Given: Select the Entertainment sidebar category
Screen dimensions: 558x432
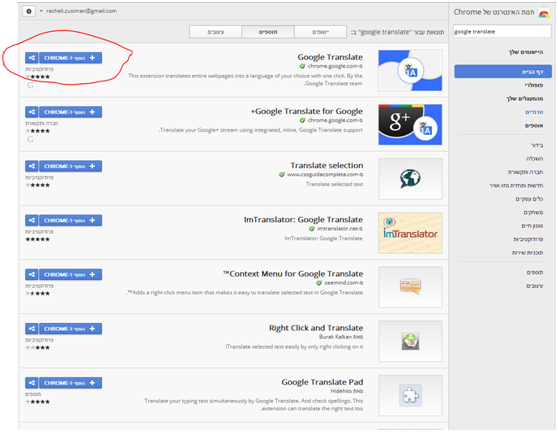Looking at the screenshot, I should coord(537,145).
